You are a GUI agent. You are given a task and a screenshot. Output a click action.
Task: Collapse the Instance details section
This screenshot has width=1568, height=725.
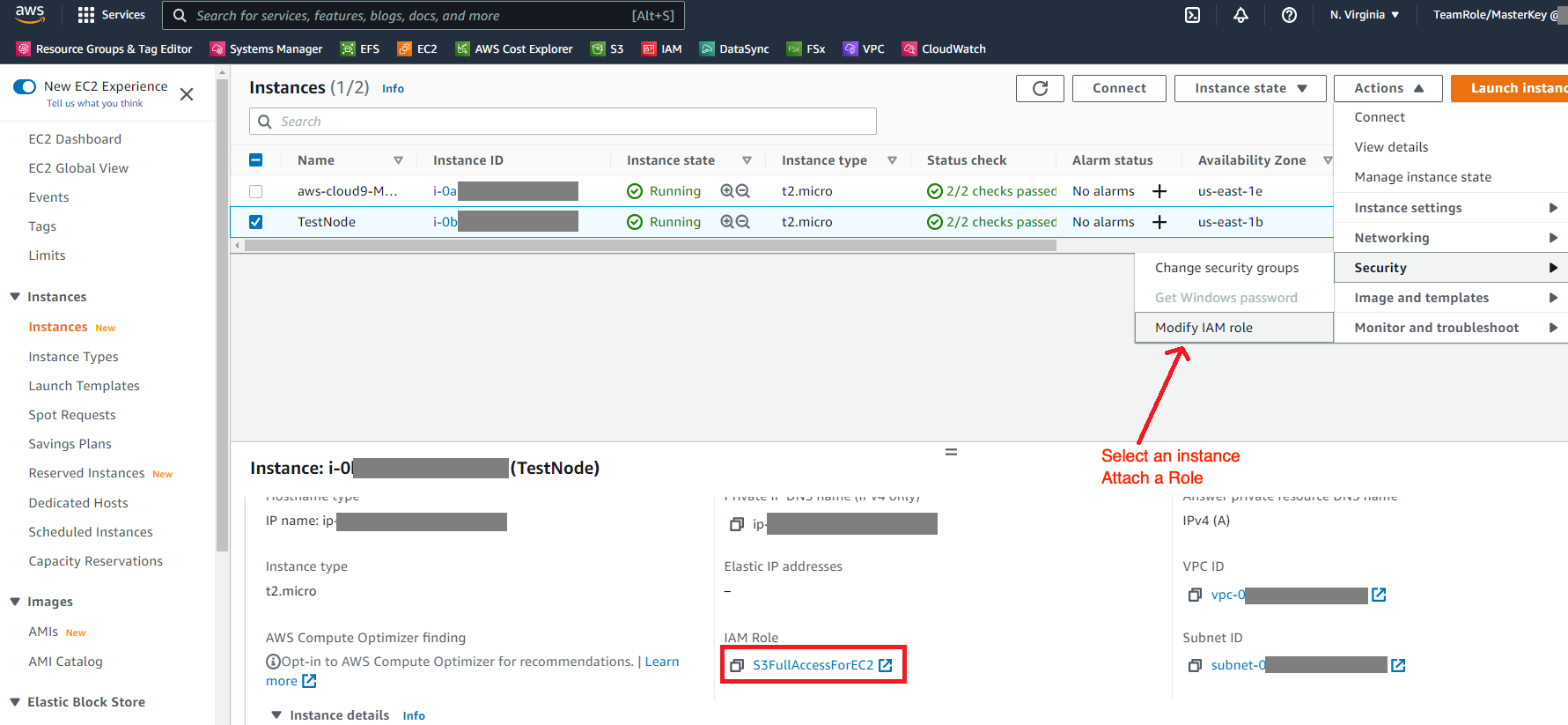pyautogui.click(x=276, y=715)
